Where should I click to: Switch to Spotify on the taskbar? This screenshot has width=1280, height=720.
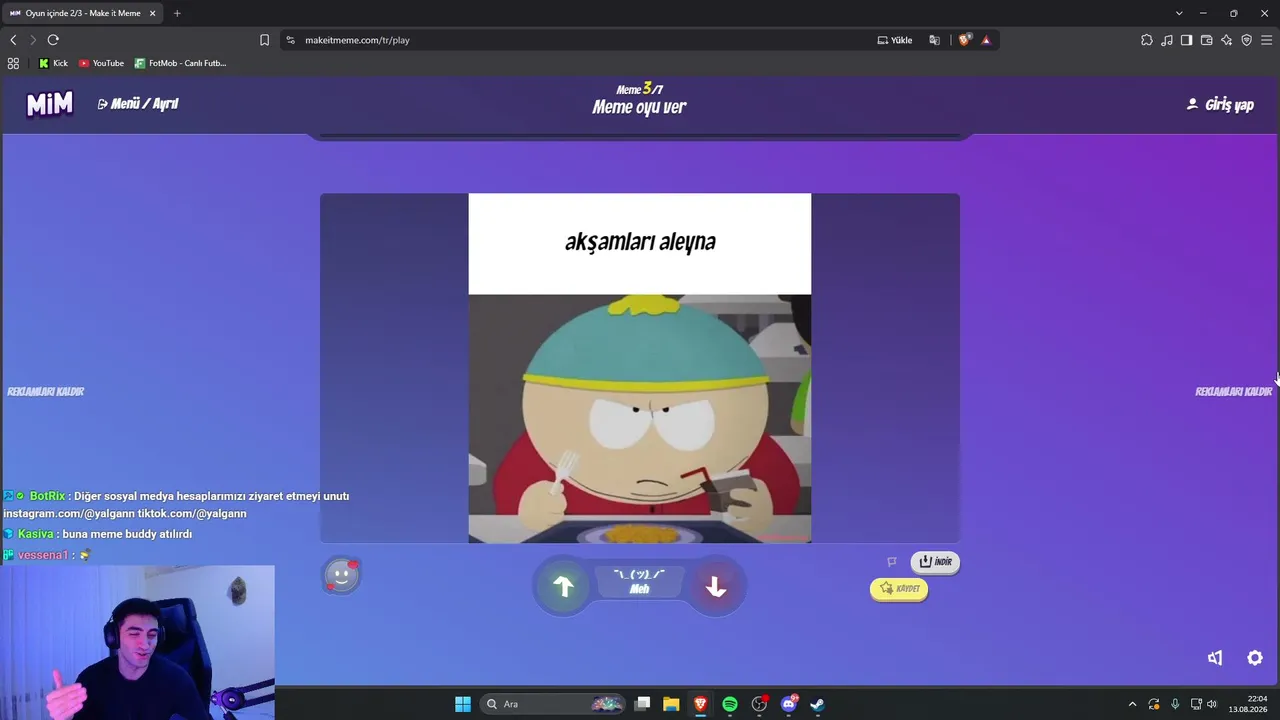coord(730,704)
